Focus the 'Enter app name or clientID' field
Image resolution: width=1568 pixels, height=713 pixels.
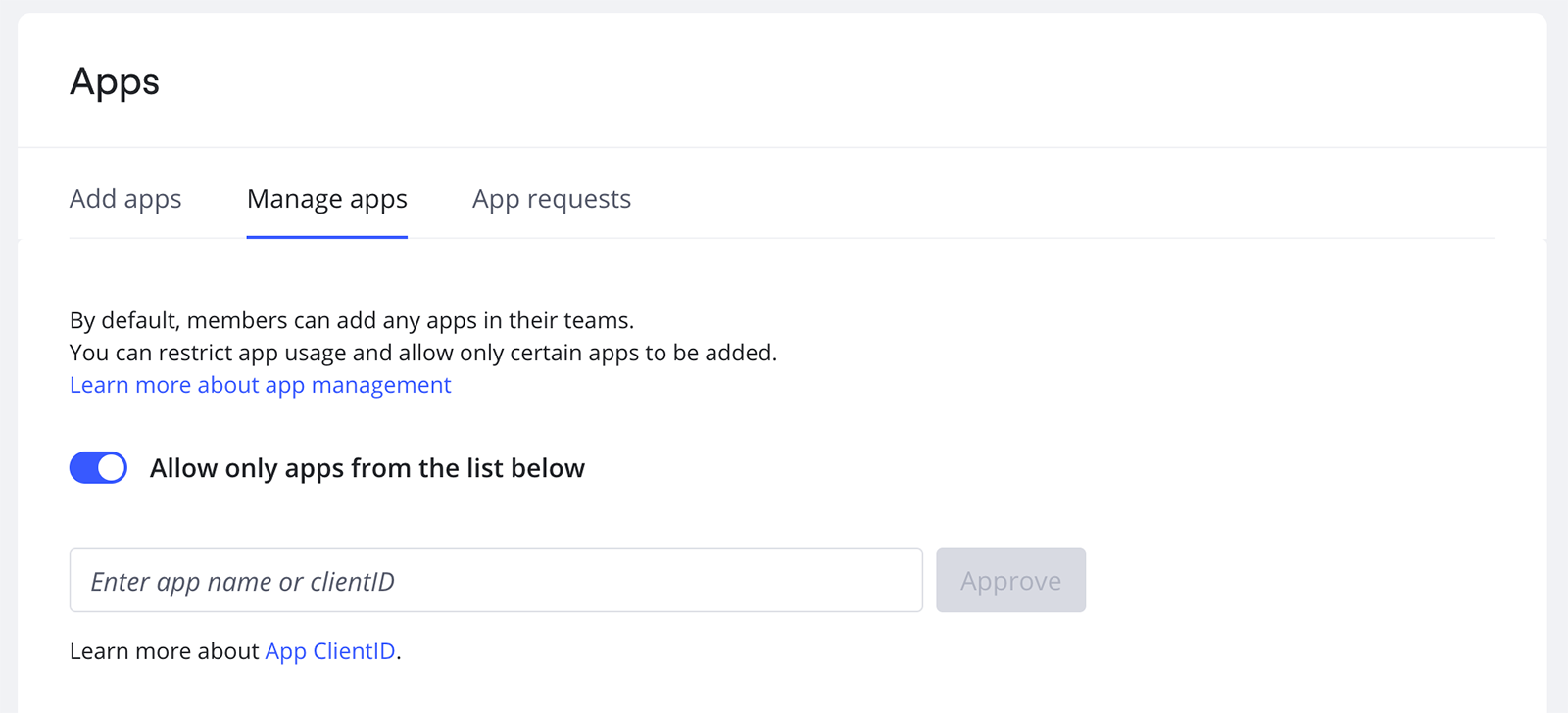(496, 581)
